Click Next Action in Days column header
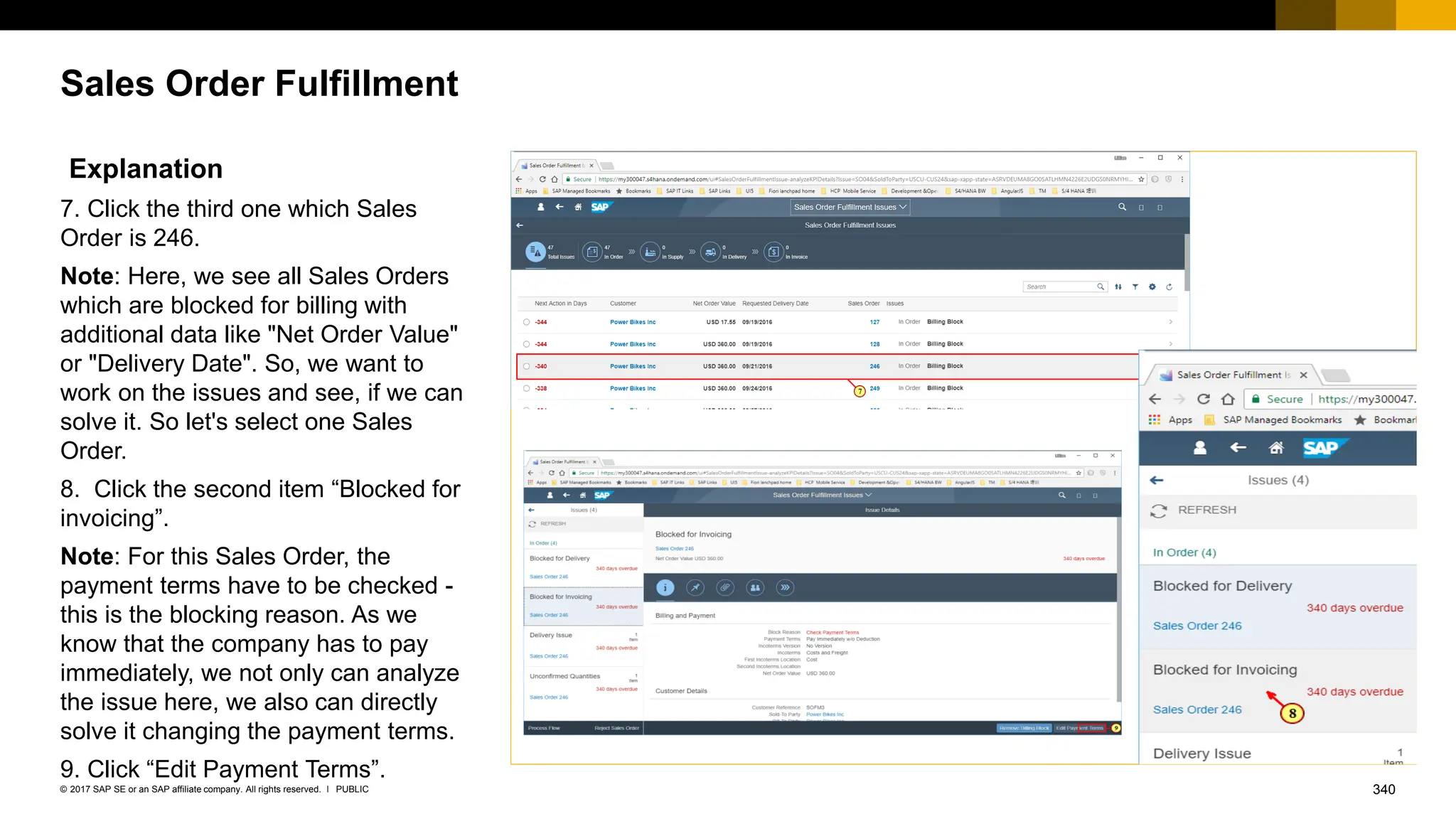The height and width of the screenshot is (819, 1456). (560, 304)
